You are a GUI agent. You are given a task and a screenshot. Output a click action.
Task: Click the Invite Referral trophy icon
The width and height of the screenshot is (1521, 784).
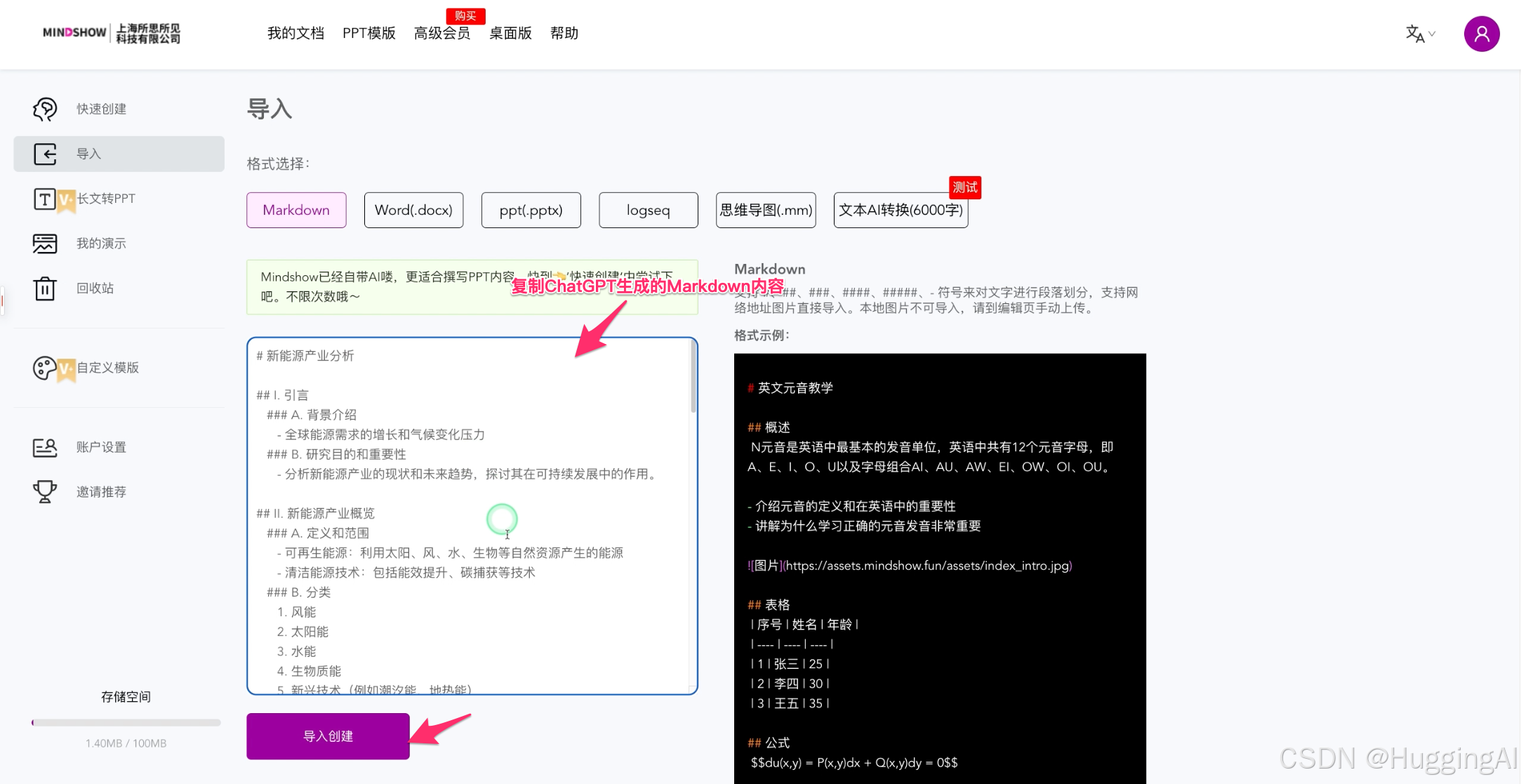coord(45,492)
